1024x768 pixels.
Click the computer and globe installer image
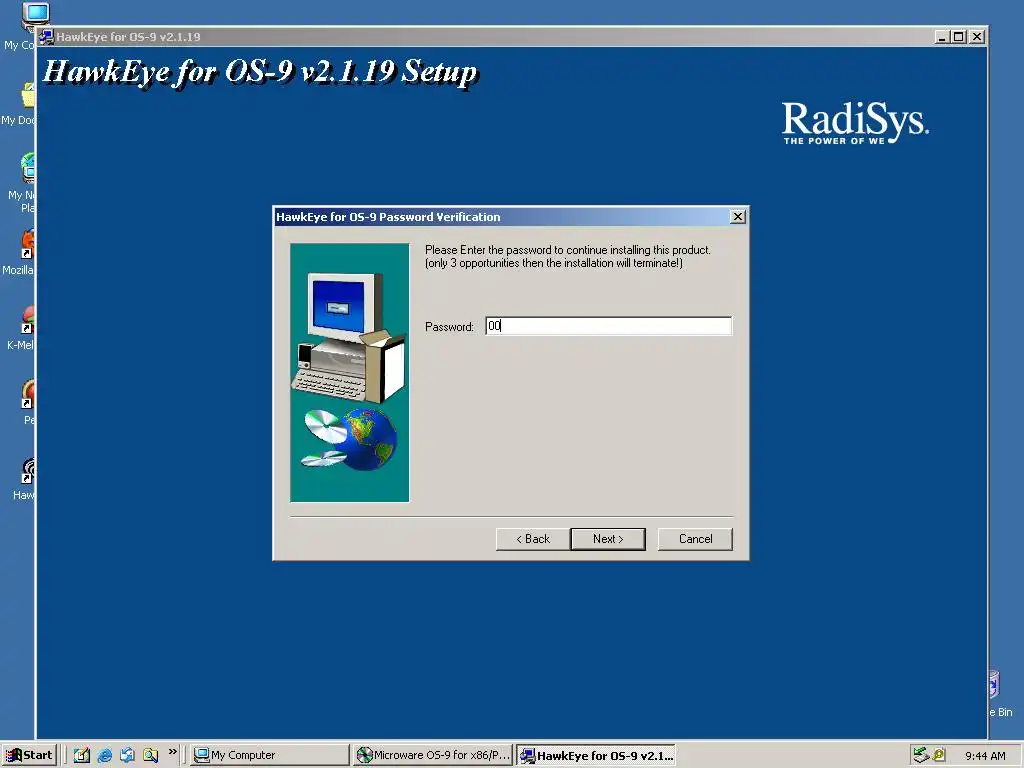pos(349,372)
